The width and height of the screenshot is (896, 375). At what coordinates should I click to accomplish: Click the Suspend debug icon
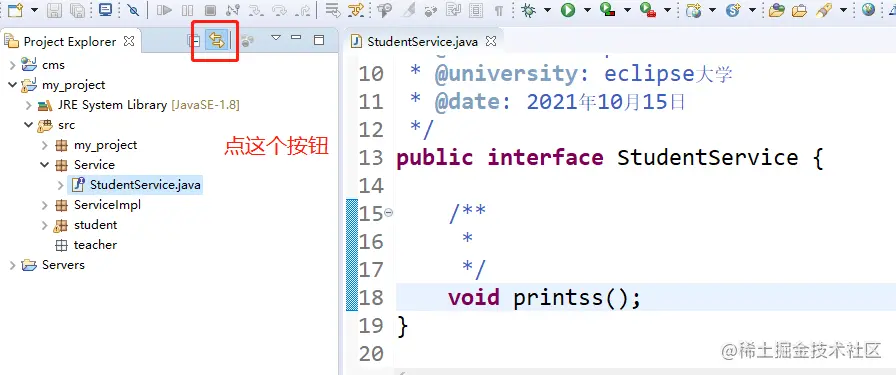coord(187,10)
